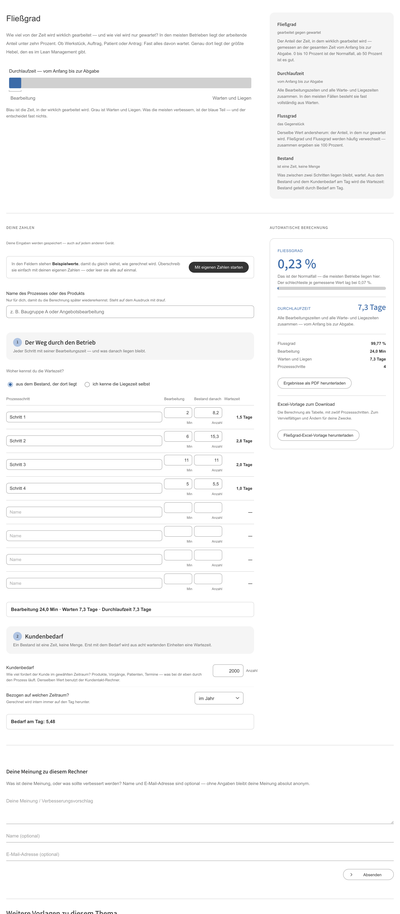
Task: Select 'aus dem Bestand, der dort liegt' radio
Action: pos(10,384)
